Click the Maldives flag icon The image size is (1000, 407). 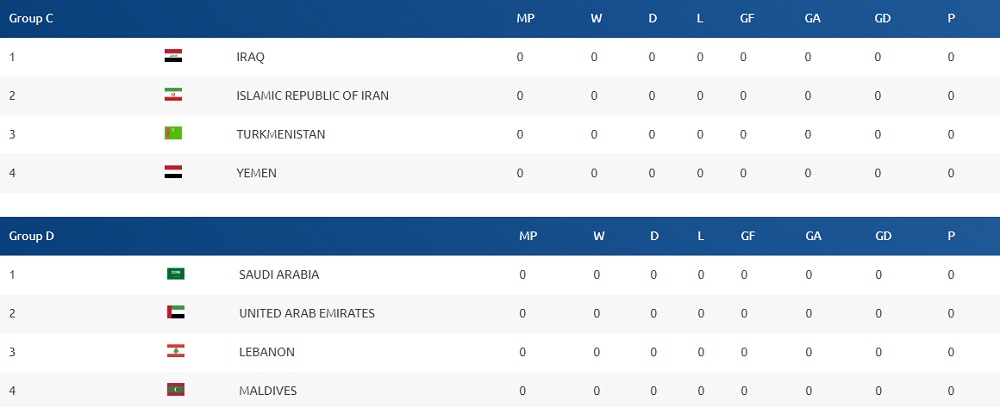(175, 390)
